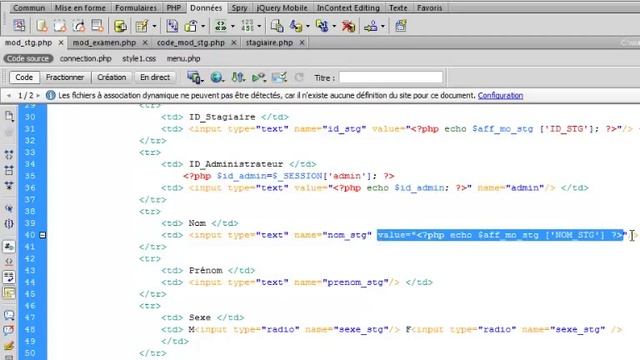The image size is (640, 360).
Task: Open the Formulaires insert tab
Action: (136, 8)
